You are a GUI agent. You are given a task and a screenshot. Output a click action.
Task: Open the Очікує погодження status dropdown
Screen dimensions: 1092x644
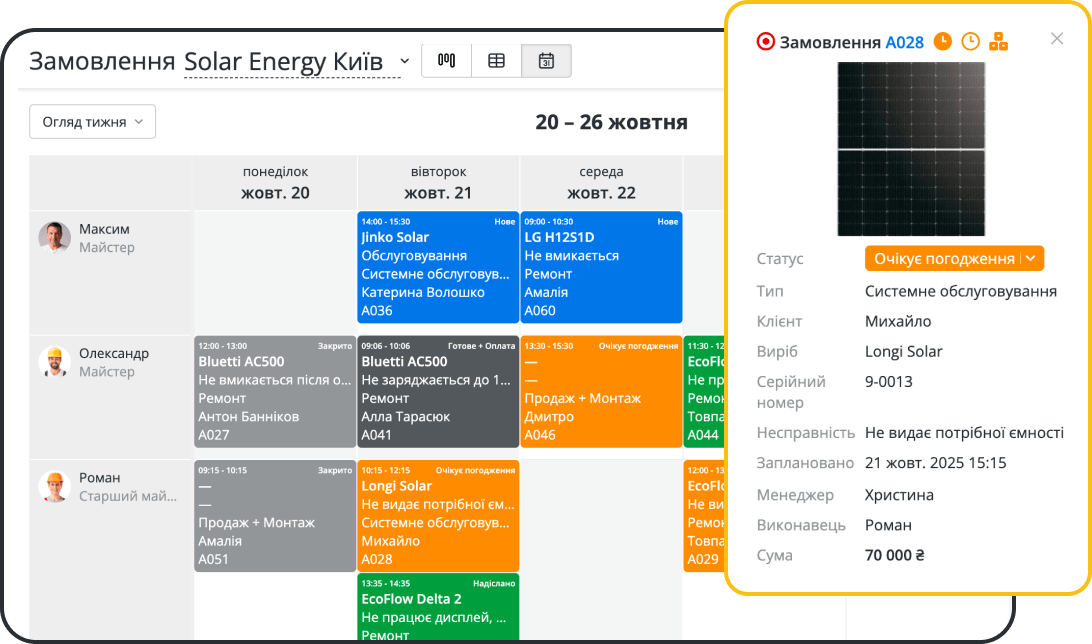954,258
